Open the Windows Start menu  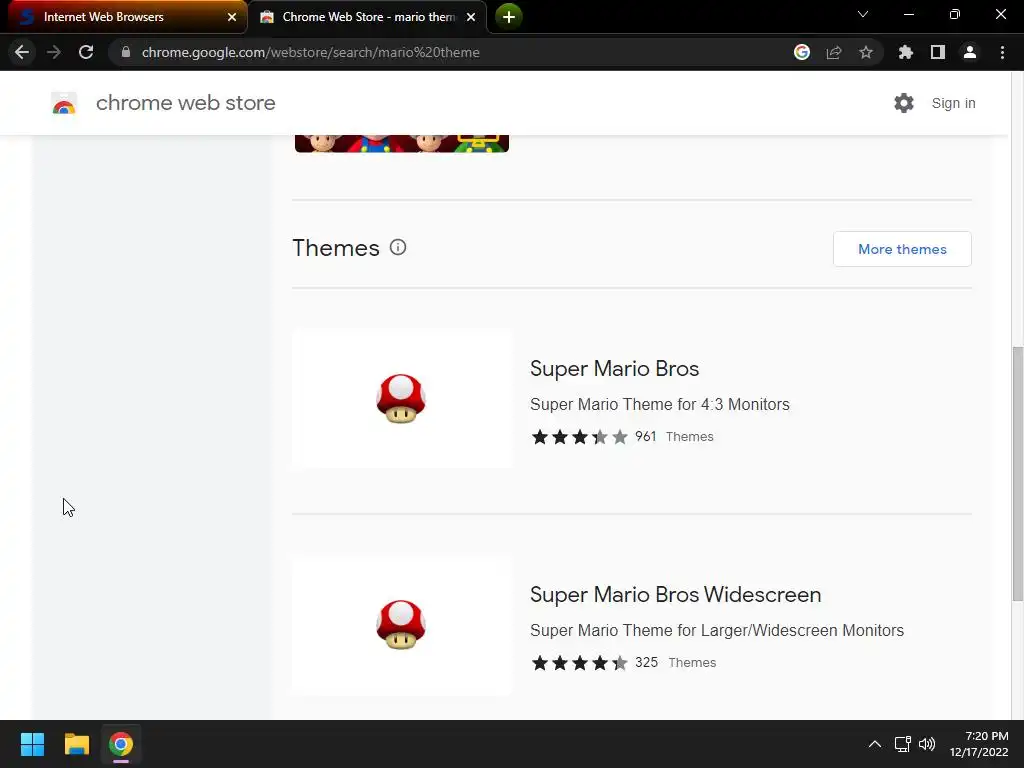click(32, 744)
